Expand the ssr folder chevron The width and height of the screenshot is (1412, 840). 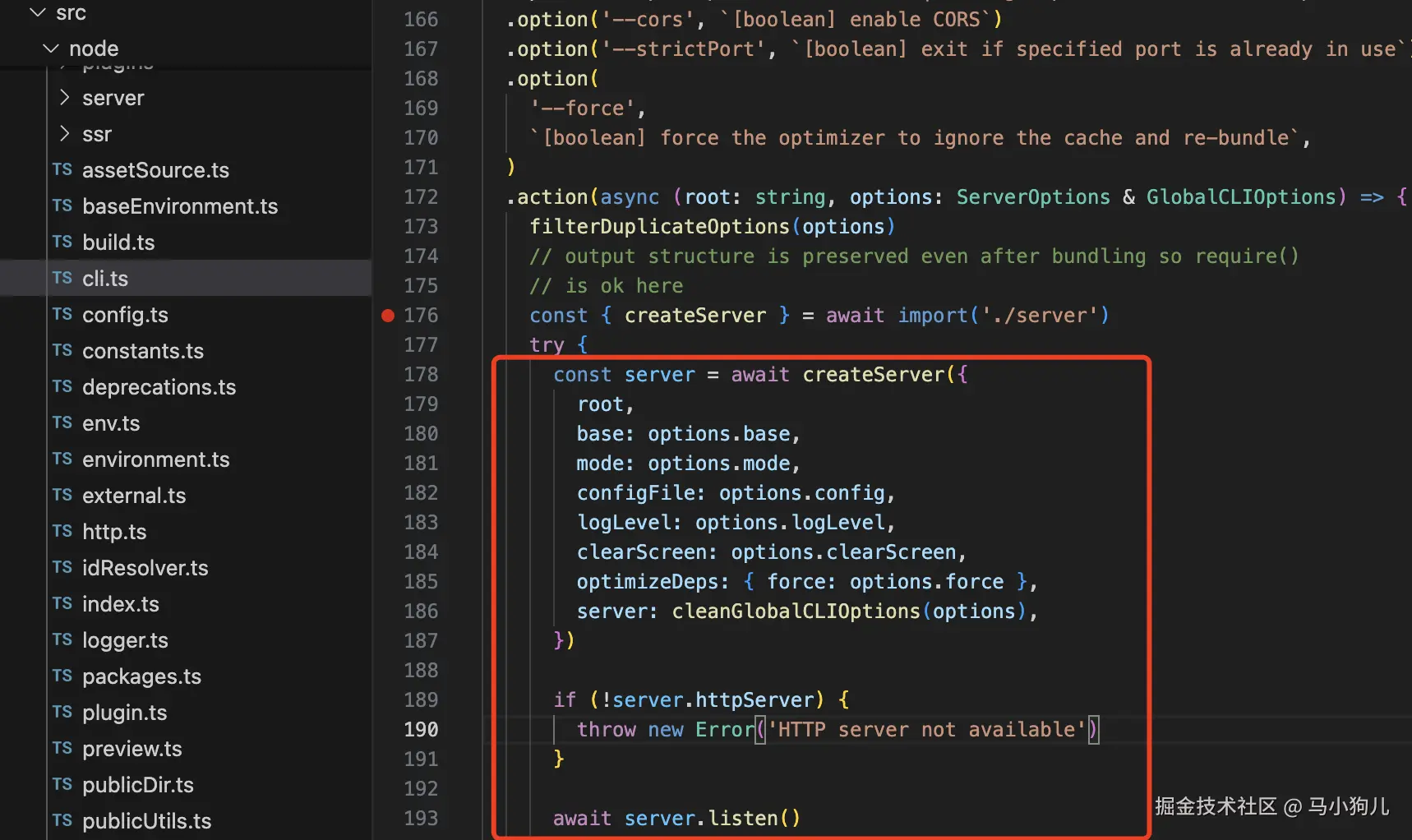point(64,133)
